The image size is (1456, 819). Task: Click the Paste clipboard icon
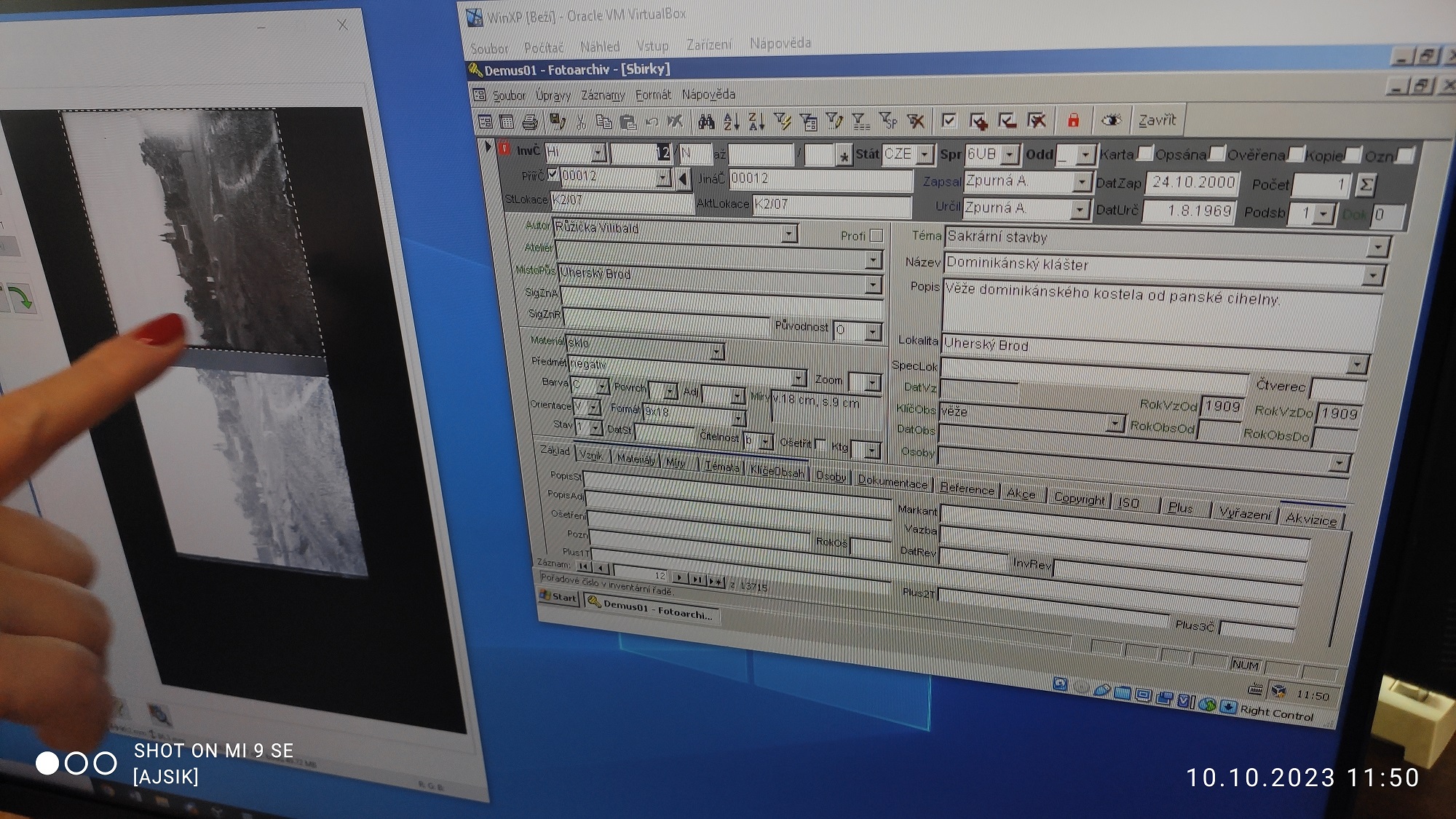click(x=627, y=122)
